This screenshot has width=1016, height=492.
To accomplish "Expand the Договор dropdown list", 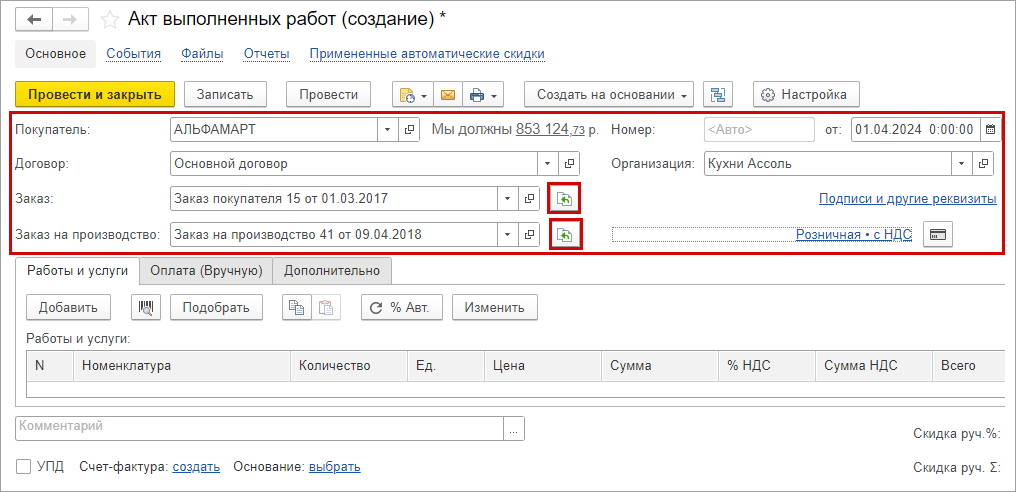I will [549, 164].
